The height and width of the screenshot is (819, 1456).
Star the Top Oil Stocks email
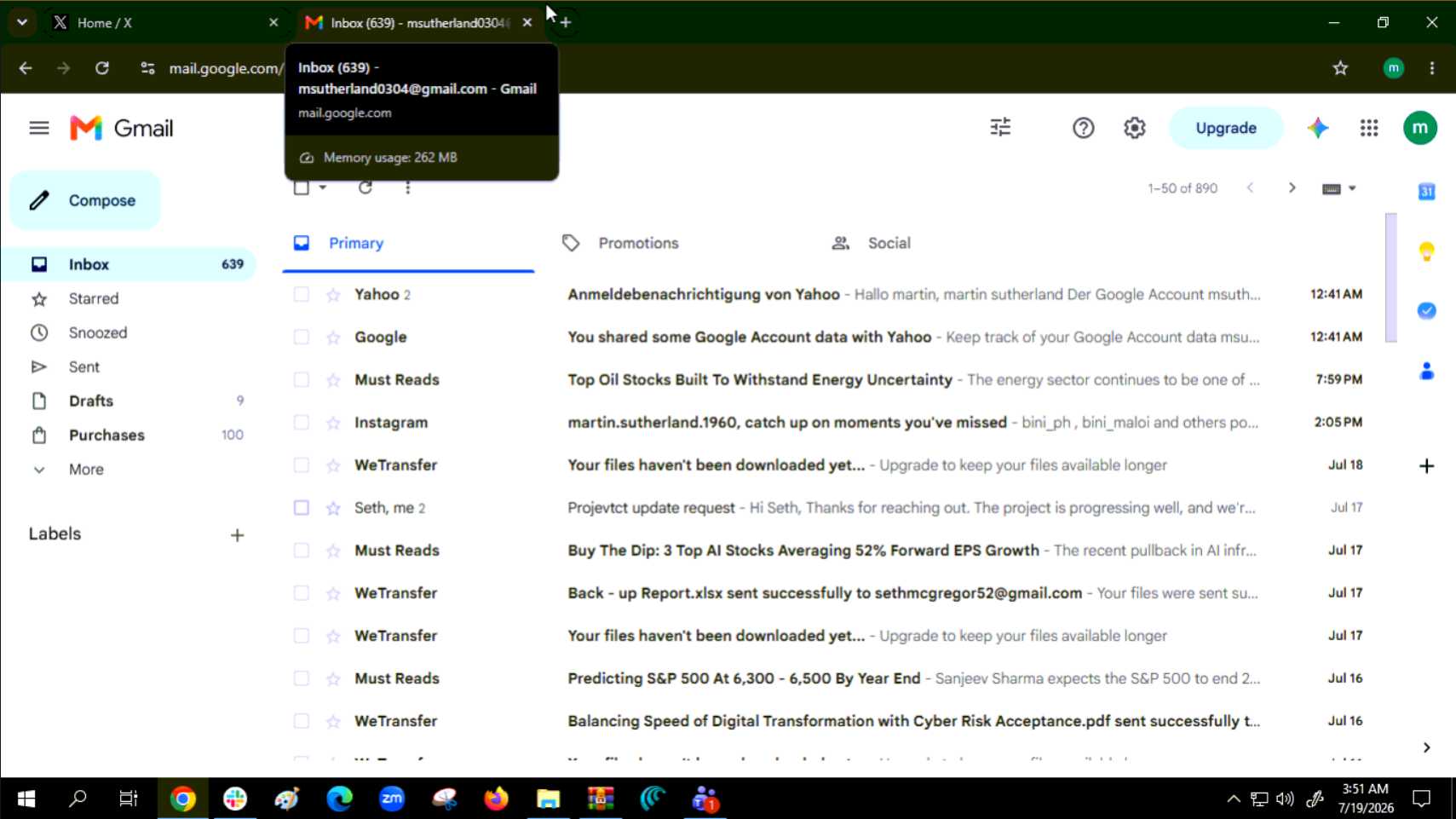pos(333,380)
